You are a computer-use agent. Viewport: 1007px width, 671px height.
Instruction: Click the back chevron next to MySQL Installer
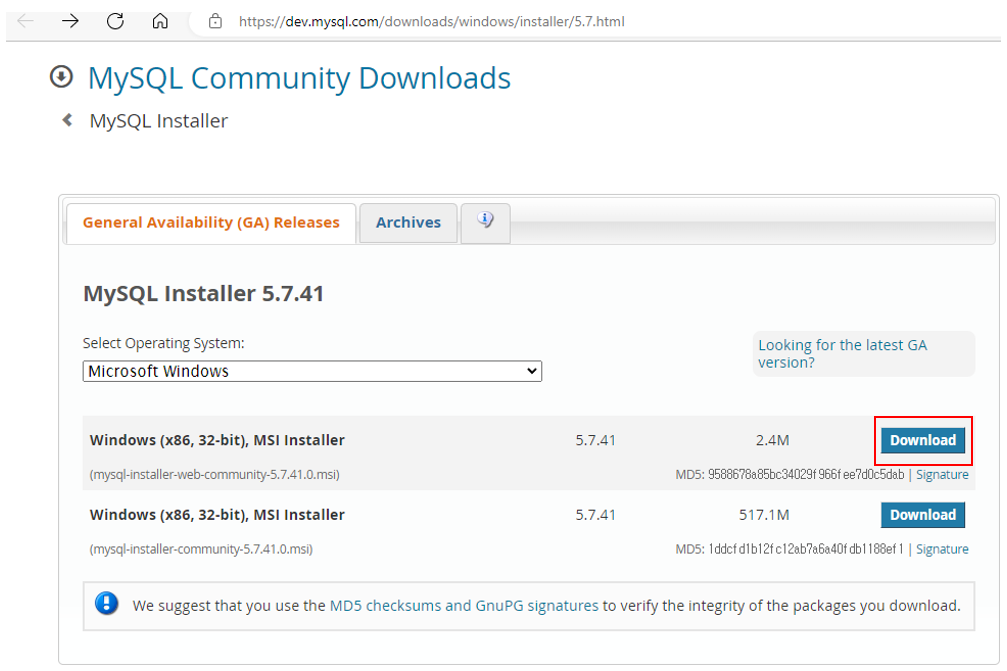click(x=67, y=120)
